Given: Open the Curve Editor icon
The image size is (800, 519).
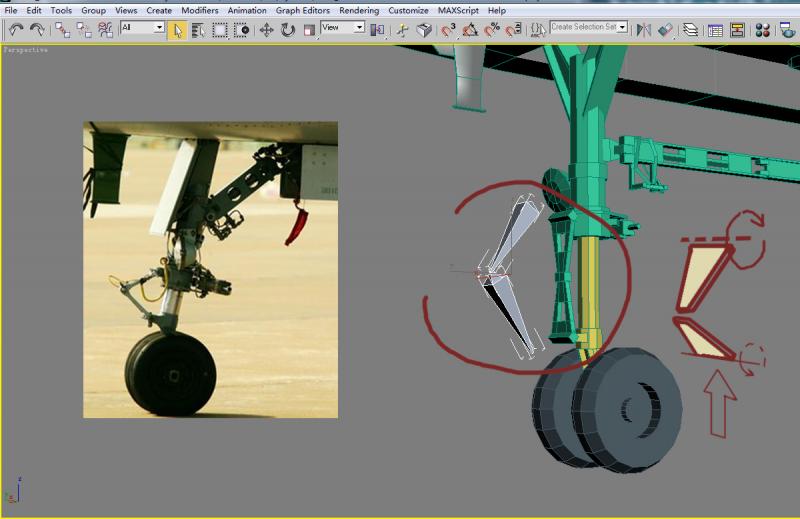Looking at the screenshot, I should click(715, 31).
